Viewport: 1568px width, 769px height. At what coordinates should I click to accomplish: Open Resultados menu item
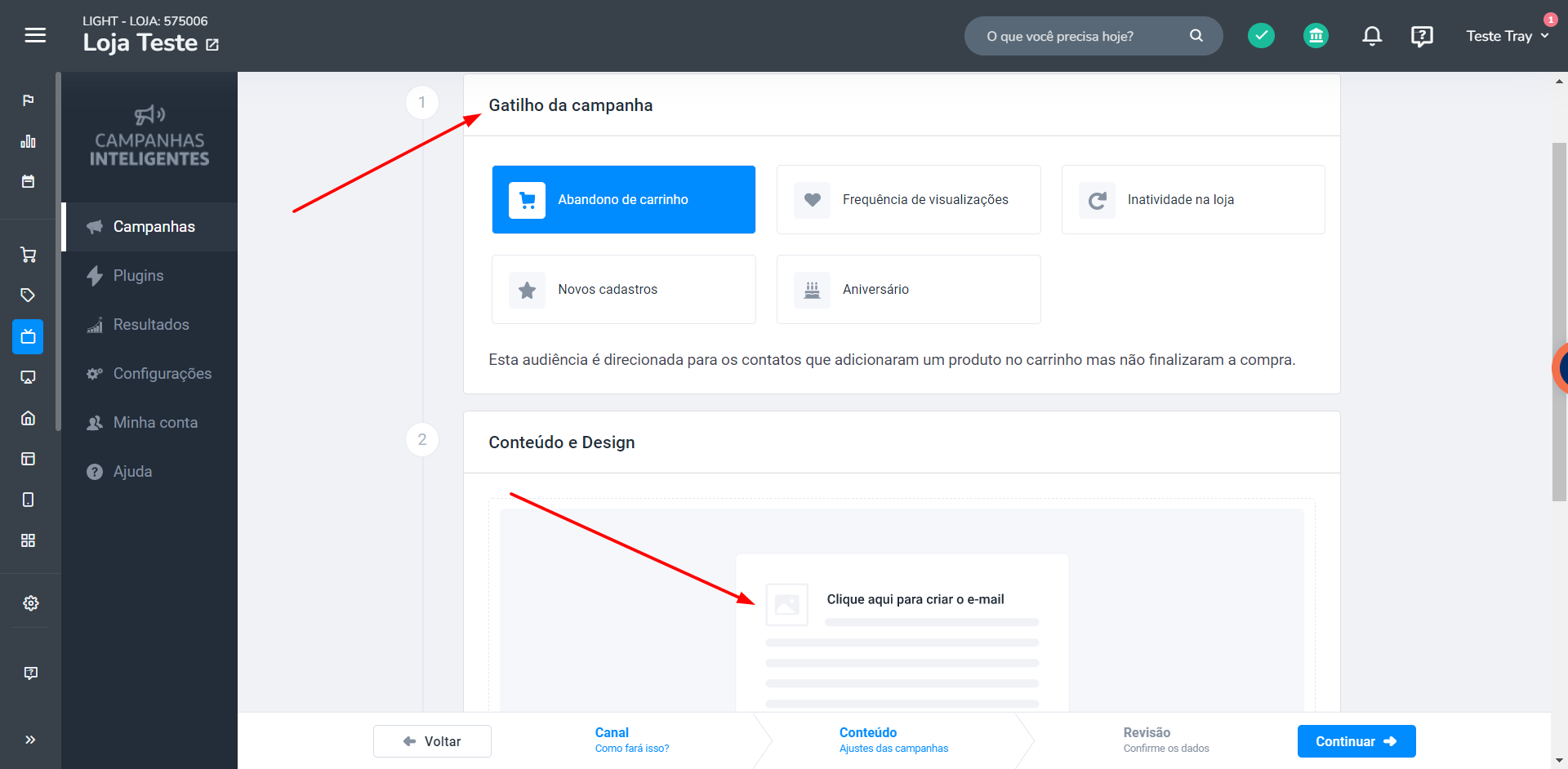pyautogui.click(x=150, y=325)
